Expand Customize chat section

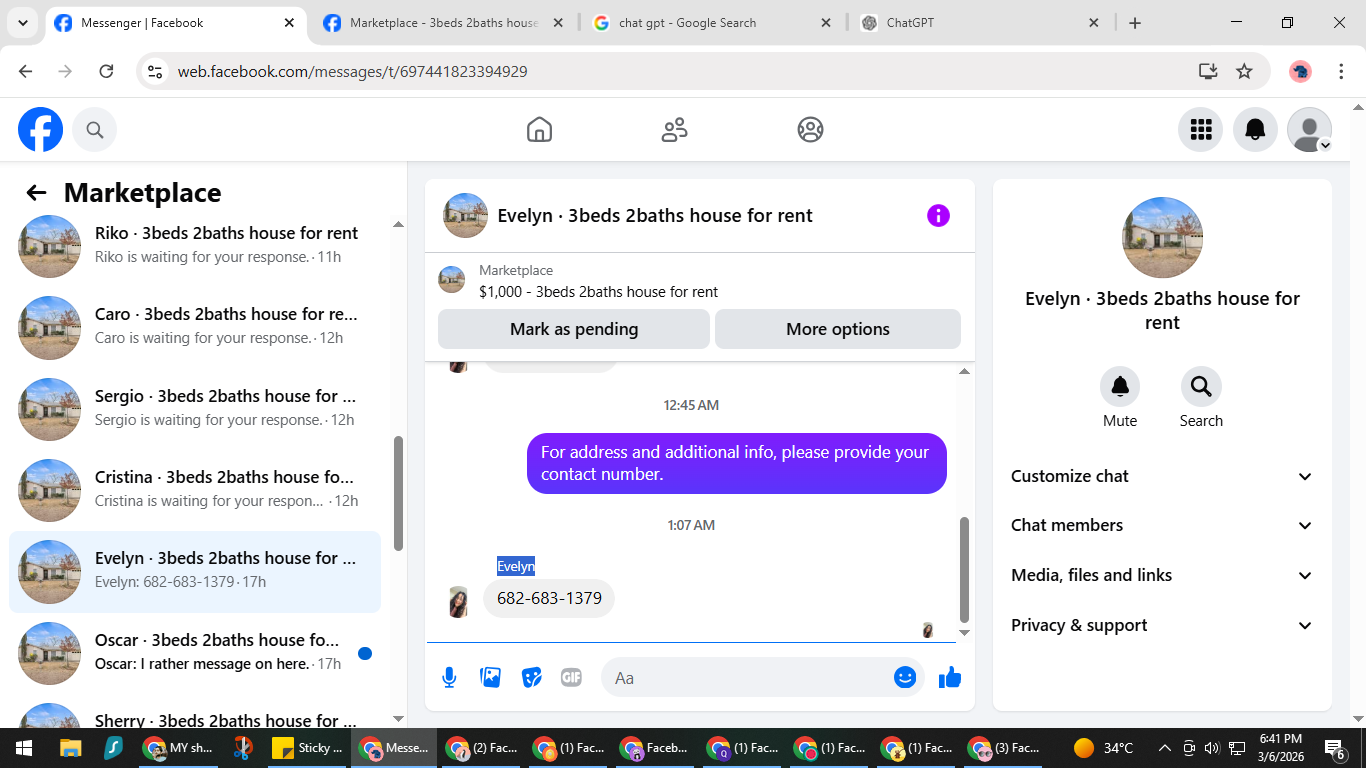coord(1162,476)
